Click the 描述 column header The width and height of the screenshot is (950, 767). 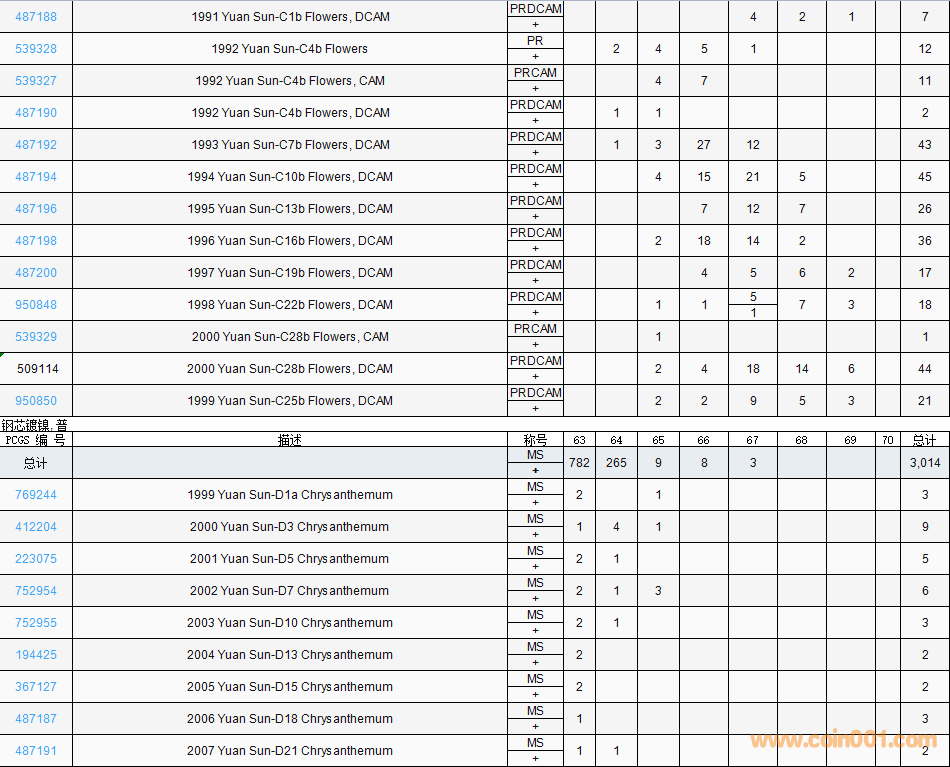290,440
